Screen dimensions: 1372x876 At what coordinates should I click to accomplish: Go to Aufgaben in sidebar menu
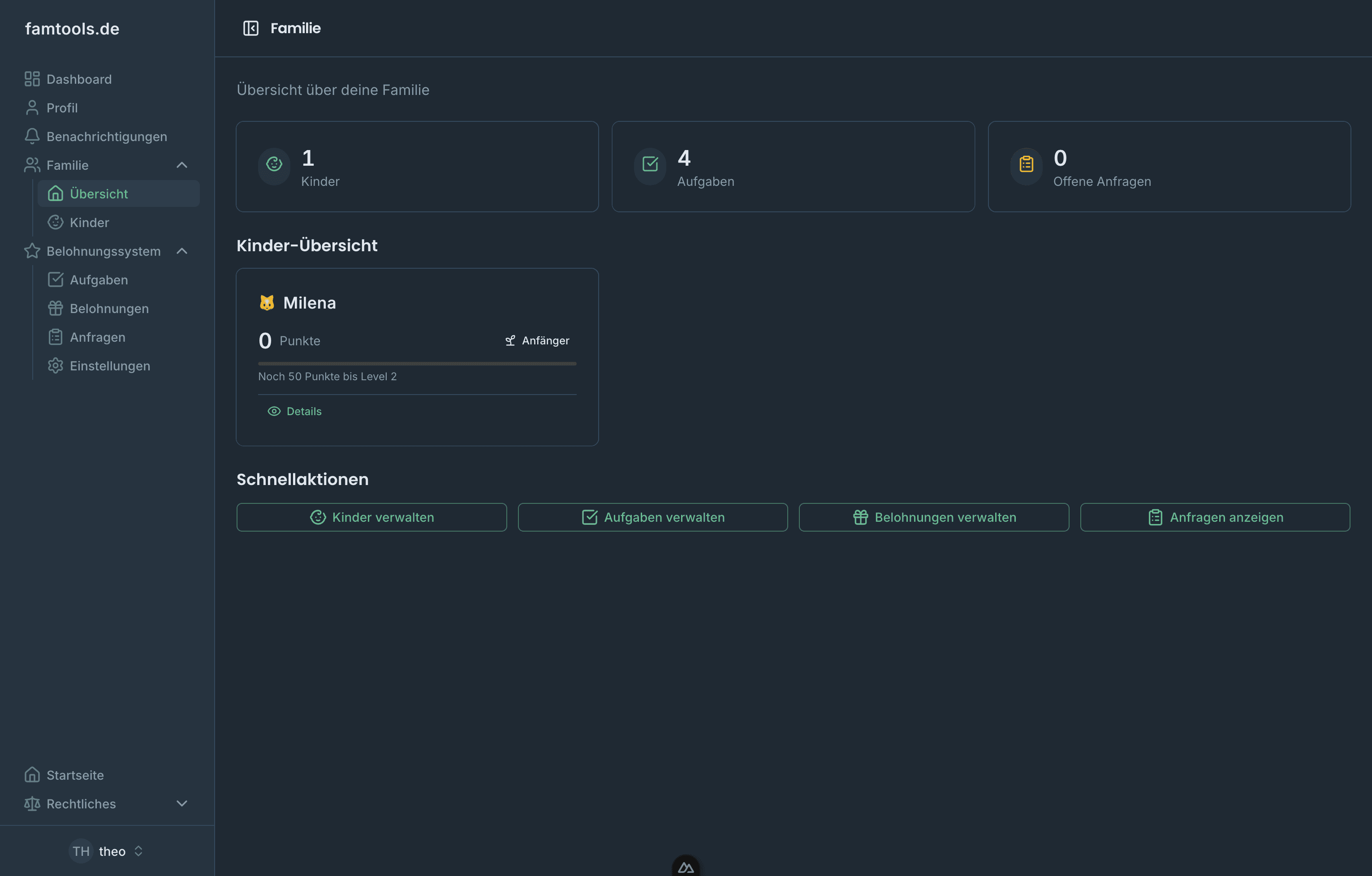tap(99, 279)
